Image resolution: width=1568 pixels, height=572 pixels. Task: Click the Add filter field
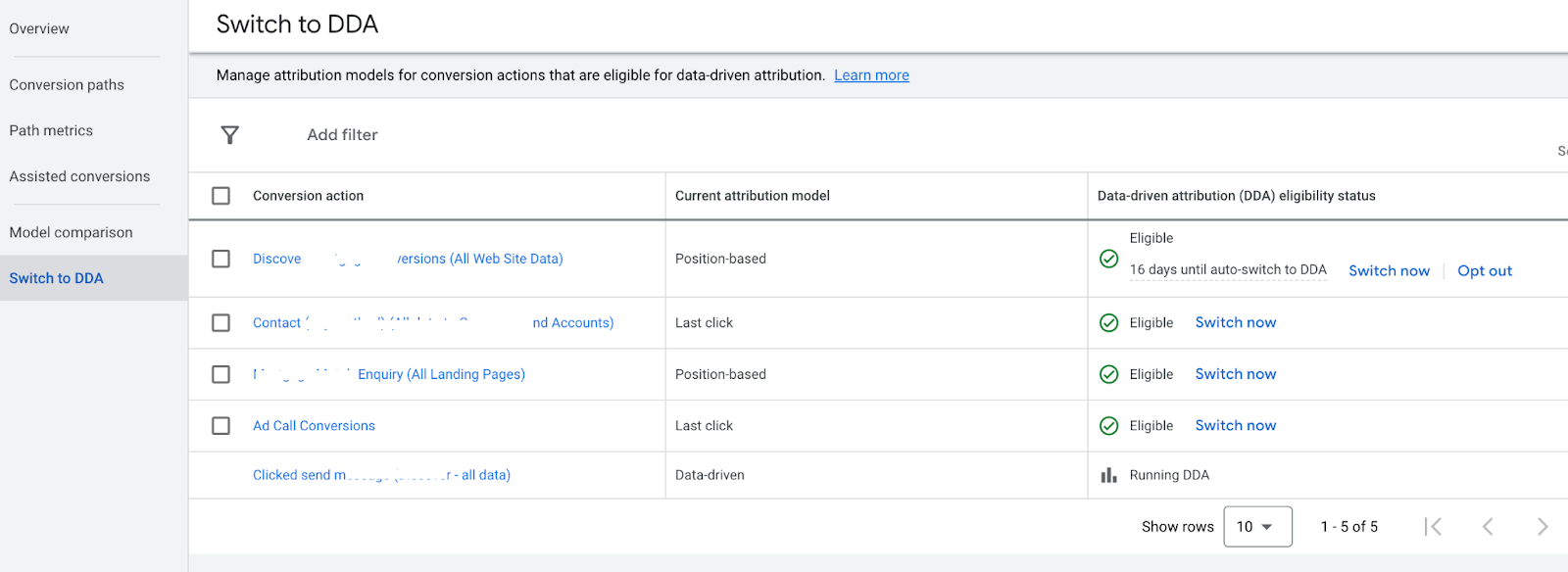pyautogui.click(x=342, y=135)
